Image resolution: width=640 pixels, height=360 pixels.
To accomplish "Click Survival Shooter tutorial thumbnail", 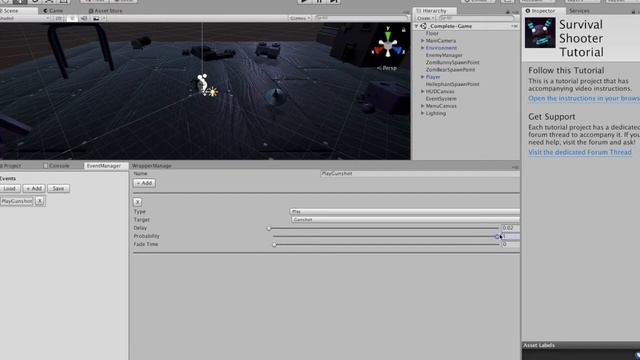I will pyautogui.click(x=540, y=33).
